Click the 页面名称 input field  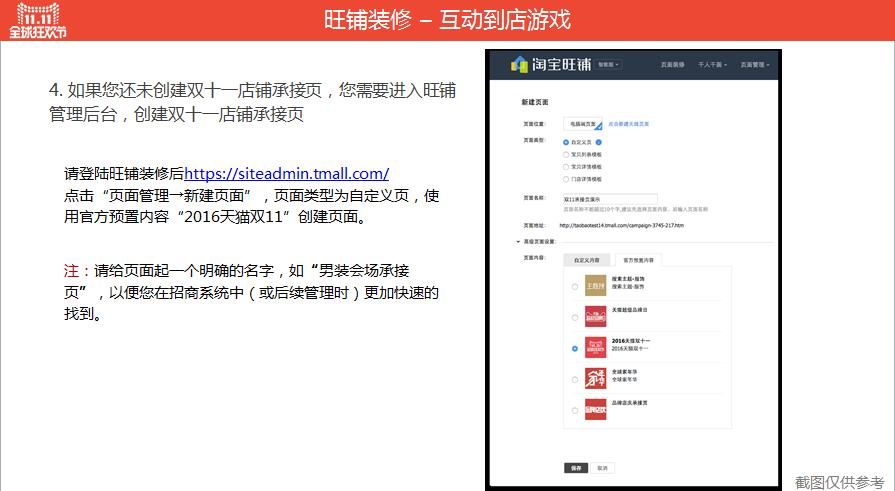pyautogui.click(x=610, y=199)
